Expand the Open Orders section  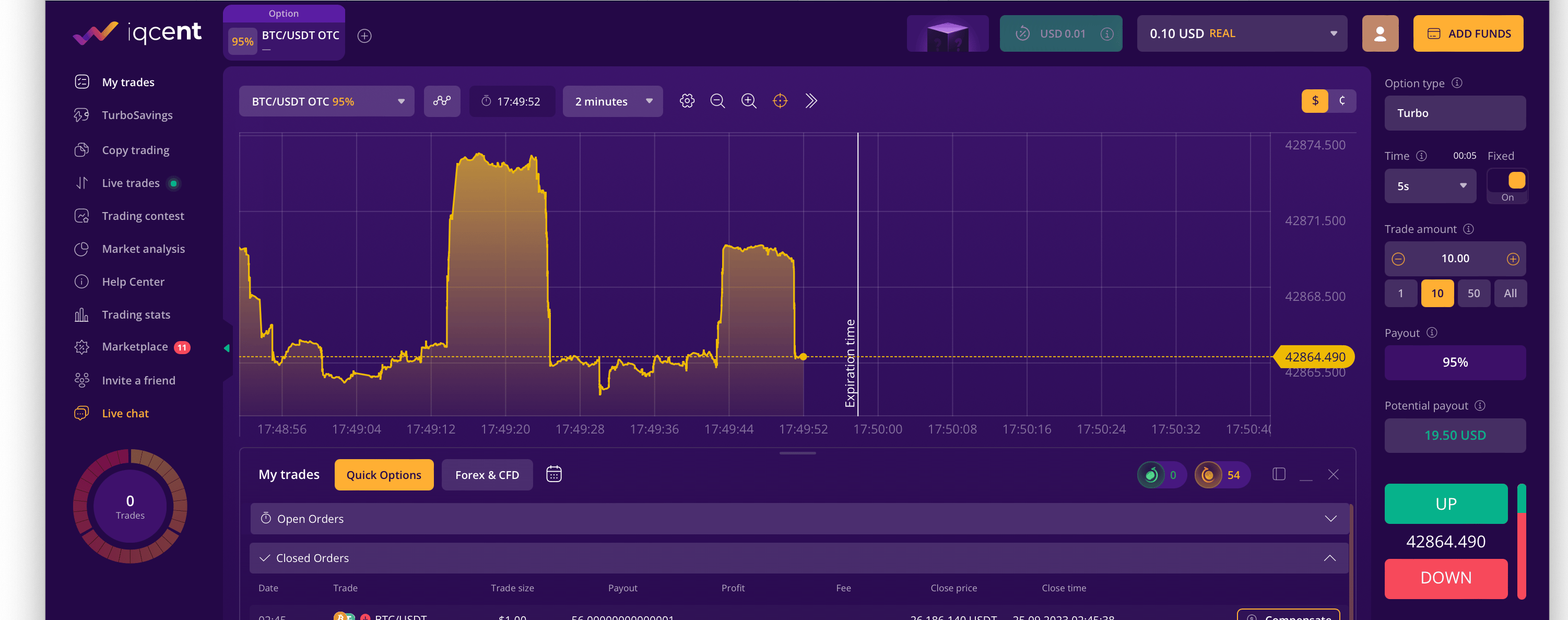(x=799, y=518)
